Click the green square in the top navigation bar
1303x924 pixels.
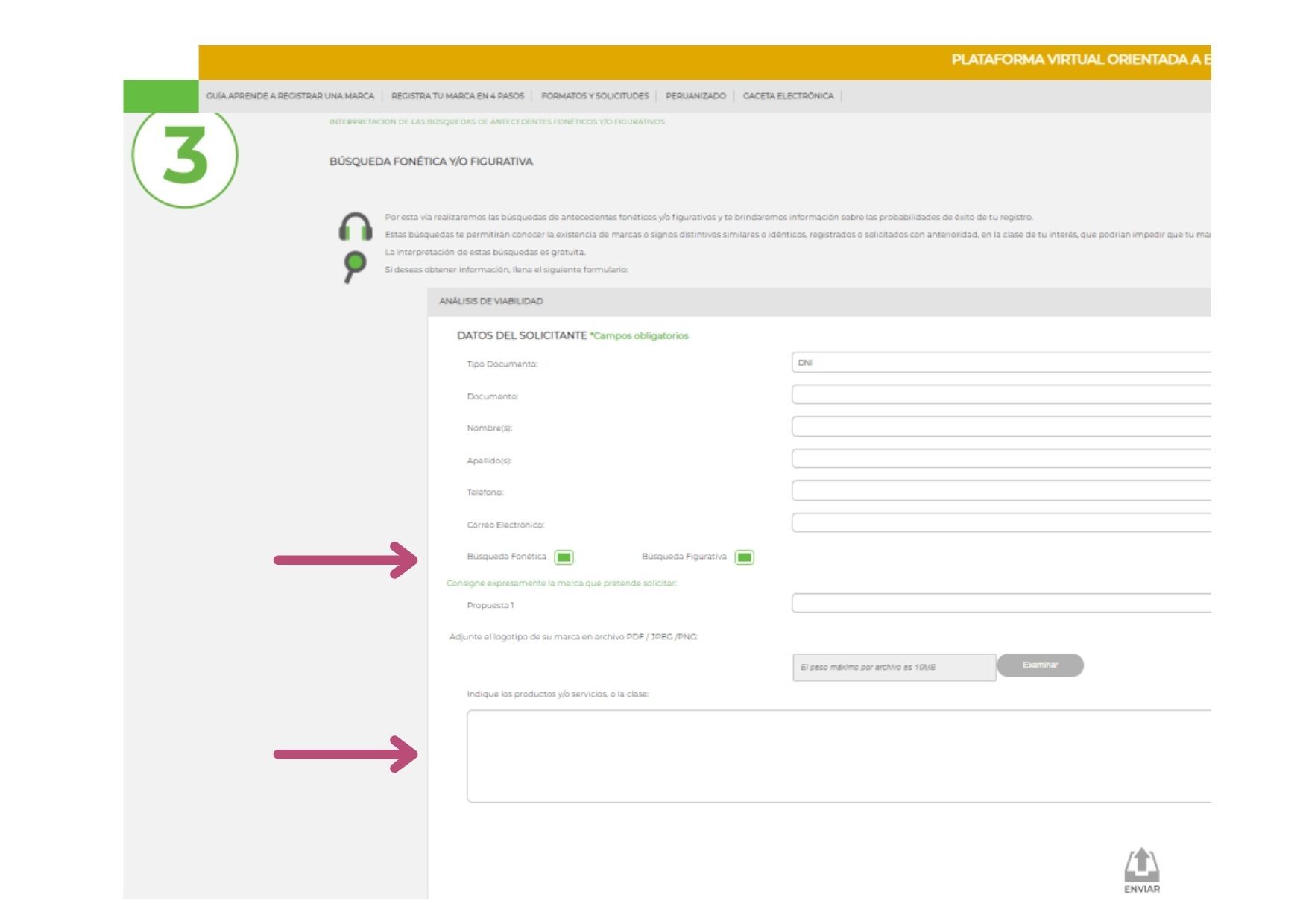[x=160, y=95]
